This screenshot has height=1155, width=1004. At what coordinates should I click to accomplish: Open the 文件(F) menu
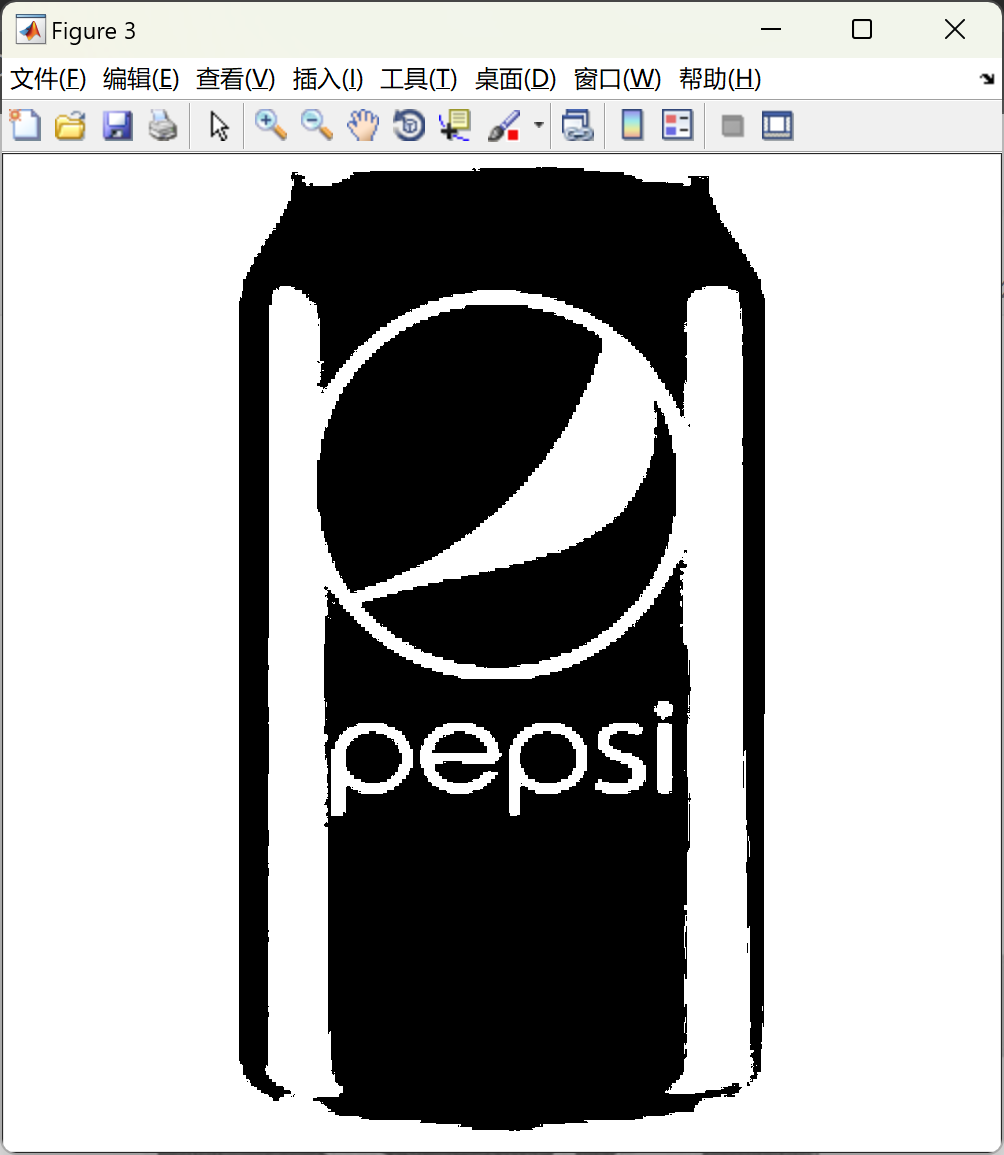(48, 79)
